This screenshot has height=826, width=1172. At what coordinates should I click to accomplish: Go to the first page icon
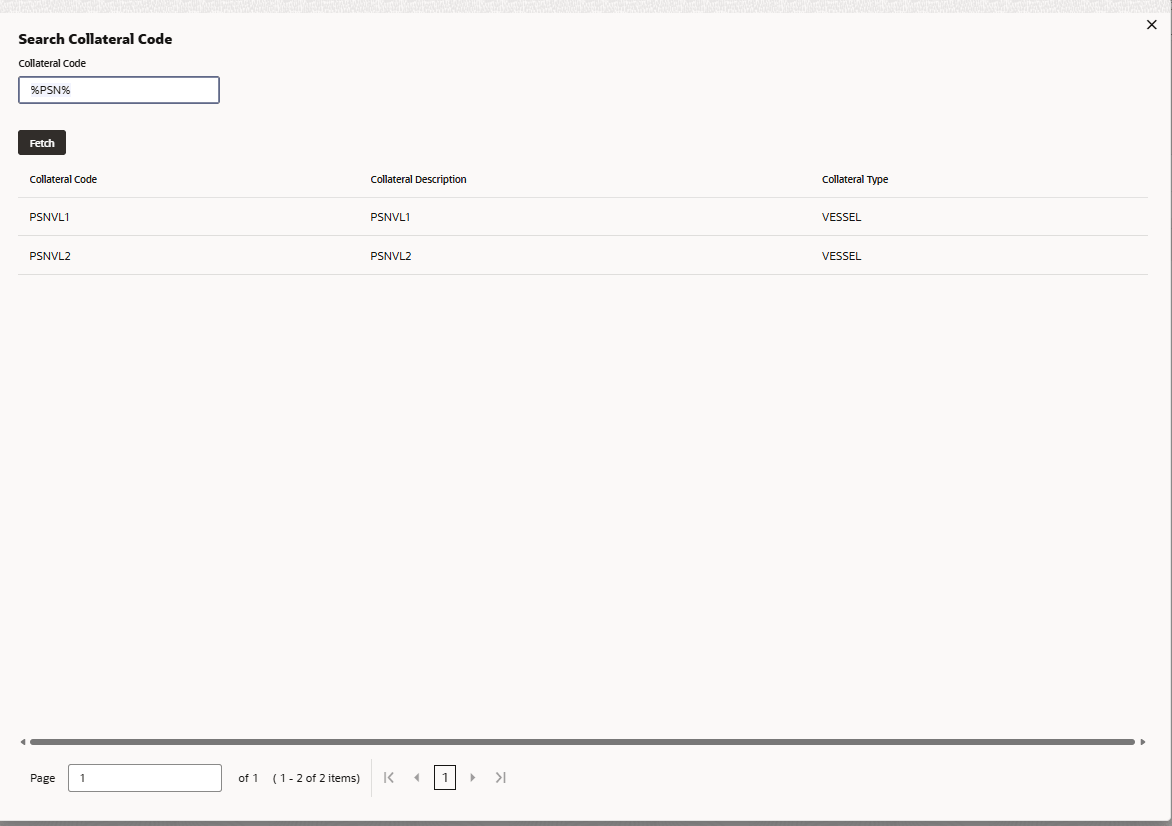point(389,777)
